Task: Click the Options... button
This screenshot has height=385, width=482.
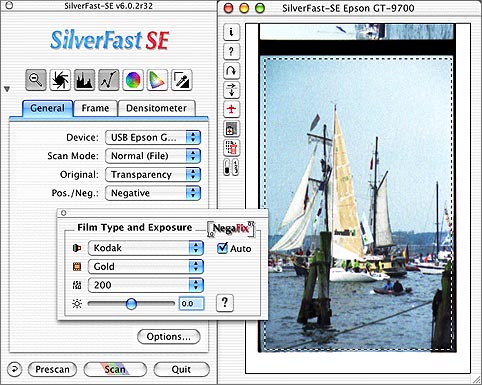Action: [x=169, y=337]
